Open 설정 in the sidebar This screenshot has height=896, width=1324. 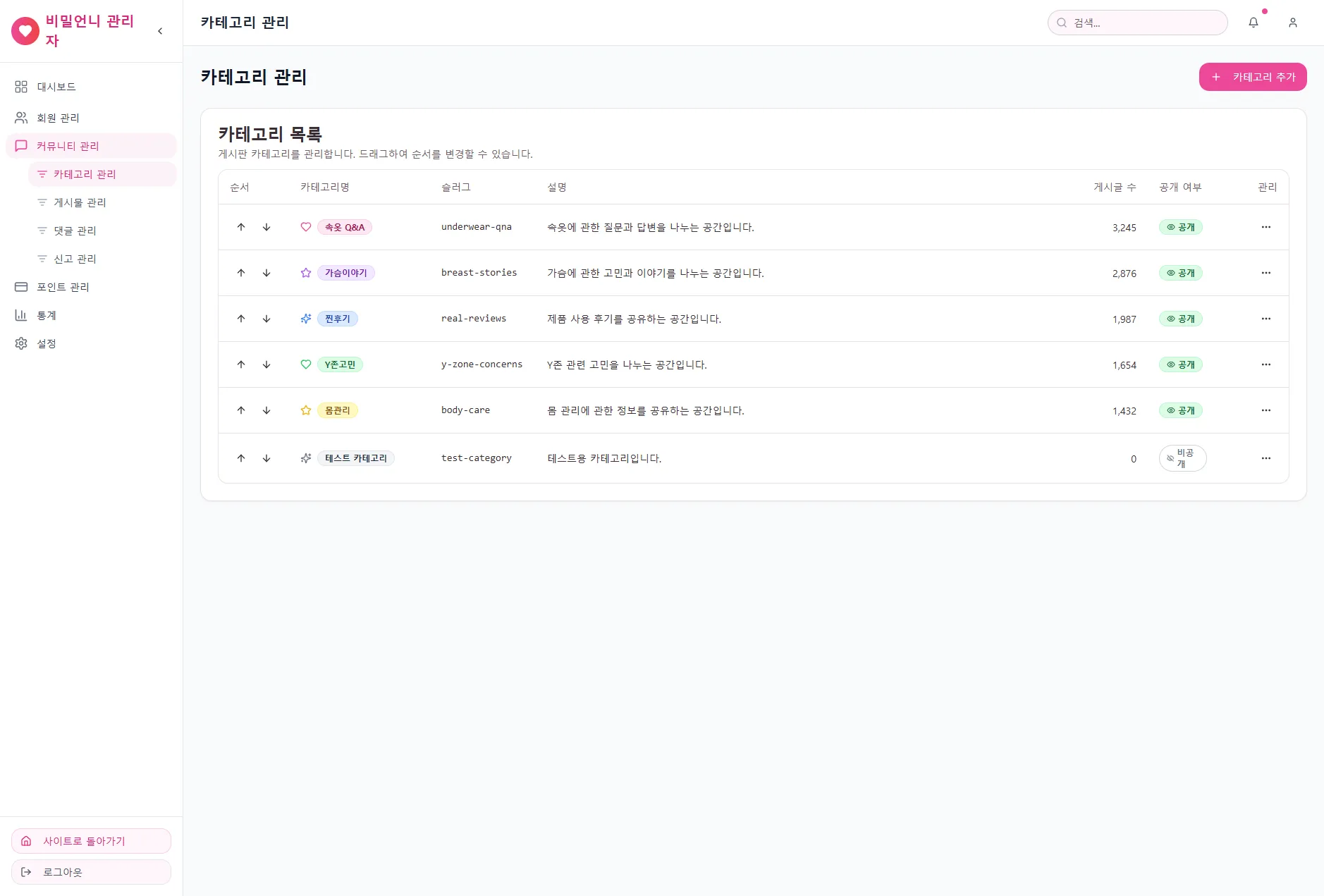pyautogui.click(x=91, y=343)
